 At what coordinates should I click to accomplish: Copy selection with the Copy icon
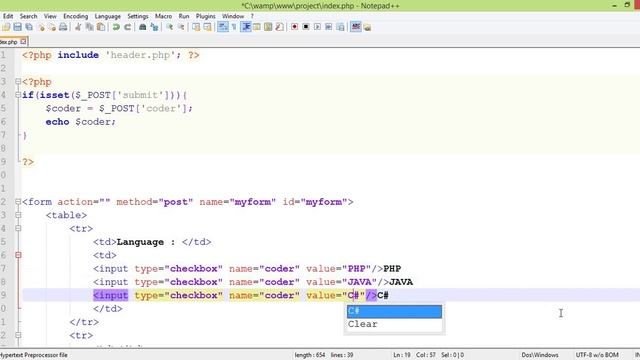tap(89, 27)
